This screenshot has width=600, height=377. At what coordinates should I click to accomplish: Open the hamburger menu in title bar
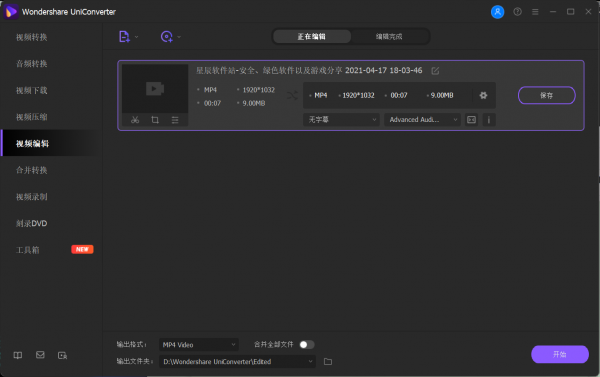pos(535,12)
